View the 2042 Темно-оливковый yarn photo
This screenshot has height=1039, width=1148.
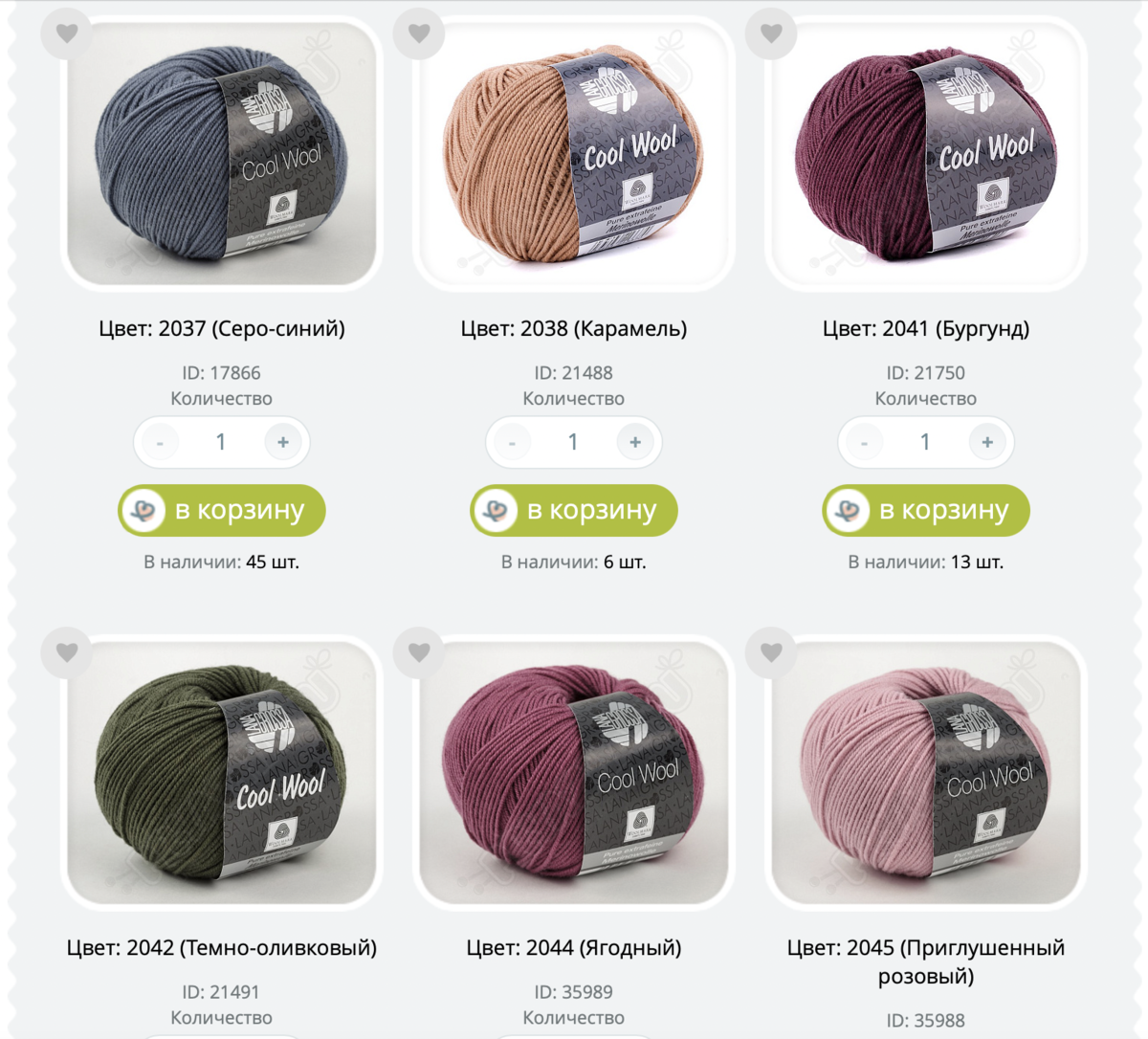222,773
